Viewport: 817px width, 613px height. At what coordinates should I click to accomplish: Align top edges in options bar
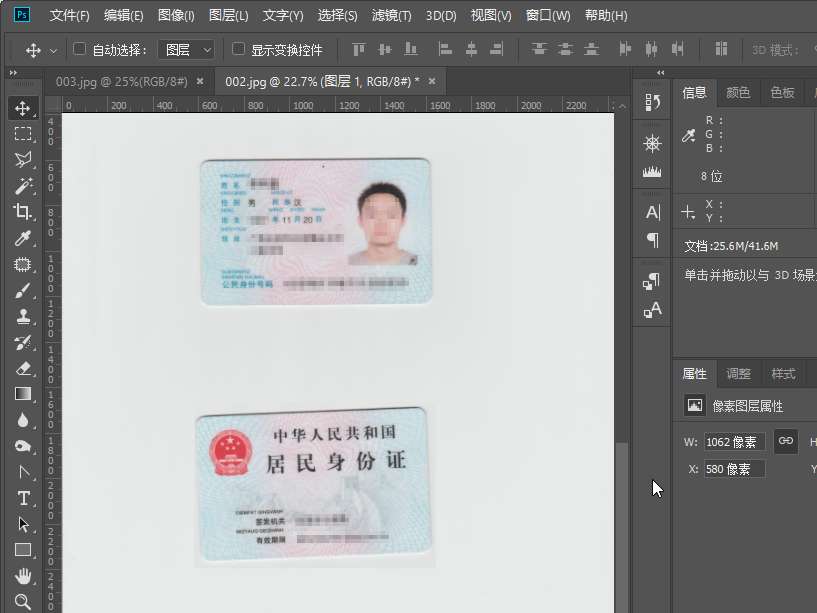(x=358, y=50)
